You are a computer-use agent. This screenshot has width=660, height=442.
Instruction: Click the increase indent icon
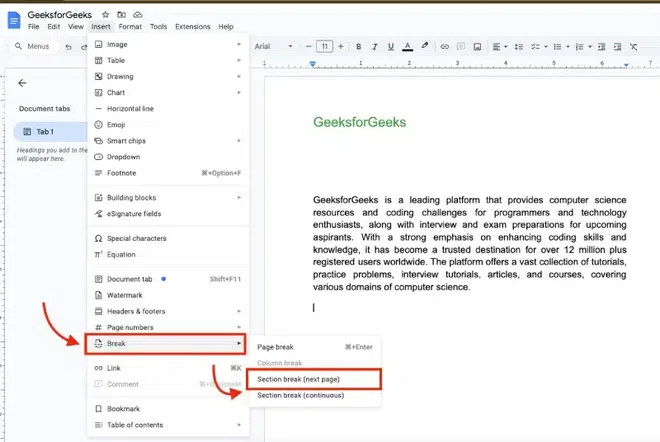[617, 47]
